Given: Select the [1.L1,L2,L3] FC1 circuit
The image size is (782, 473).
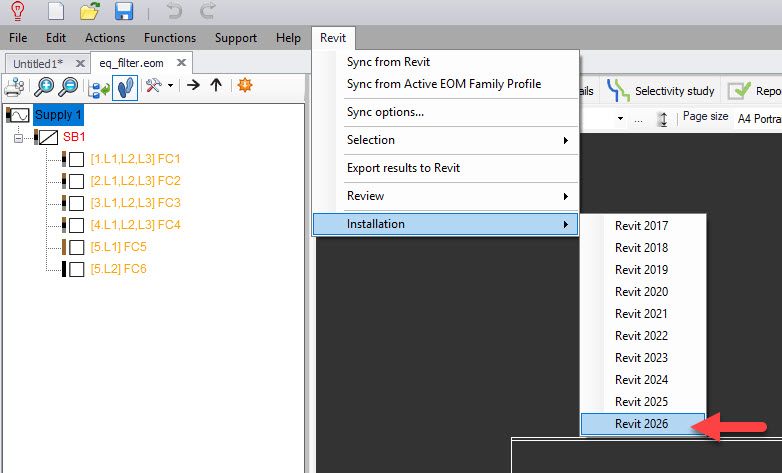Looking at the screenshot, I should coord(135,159).
